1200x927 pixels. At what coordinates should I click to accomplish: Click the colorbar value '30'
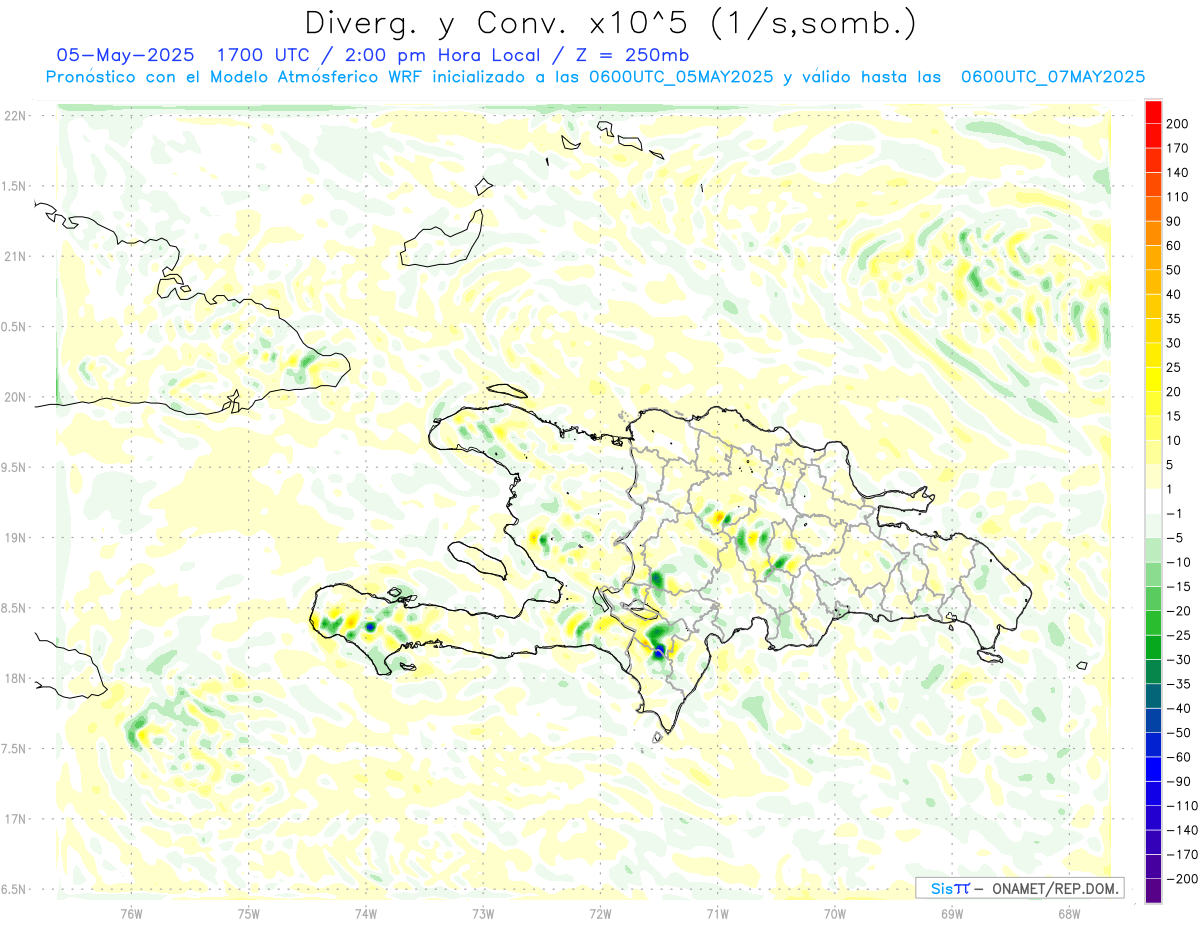tap(1174, 343)
